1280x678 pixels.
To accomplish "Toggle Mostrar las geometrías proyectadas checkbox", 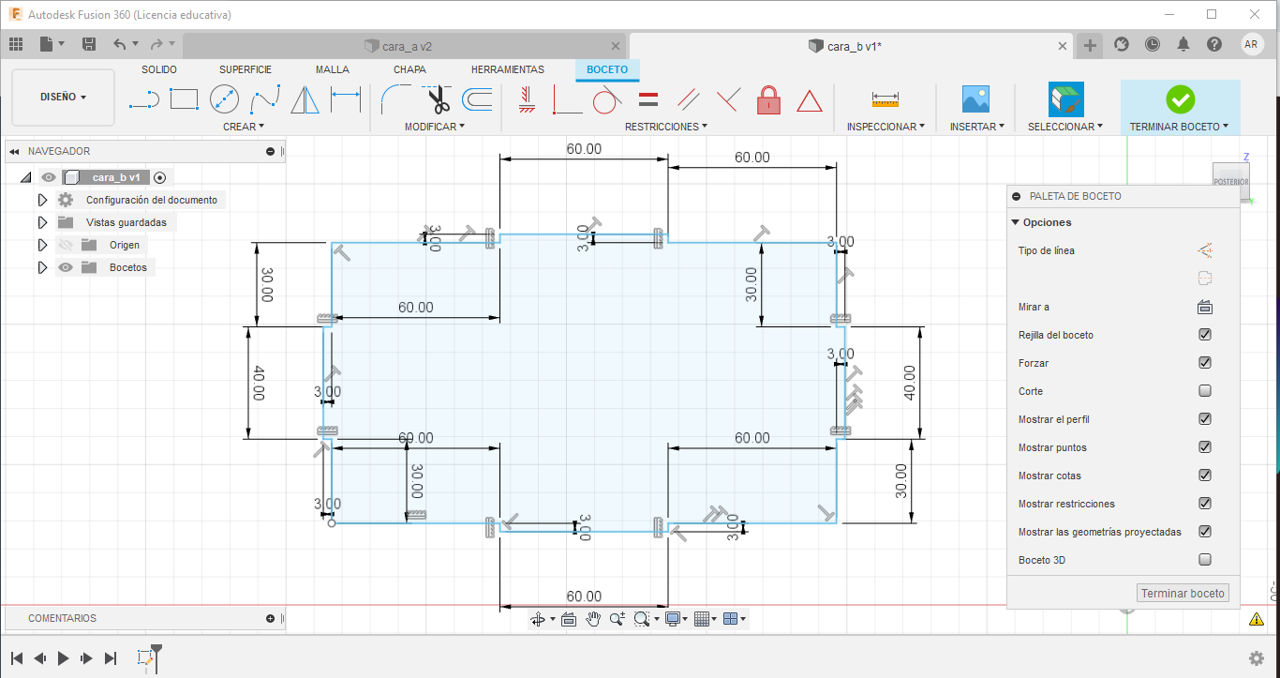I will (1205, 532).
